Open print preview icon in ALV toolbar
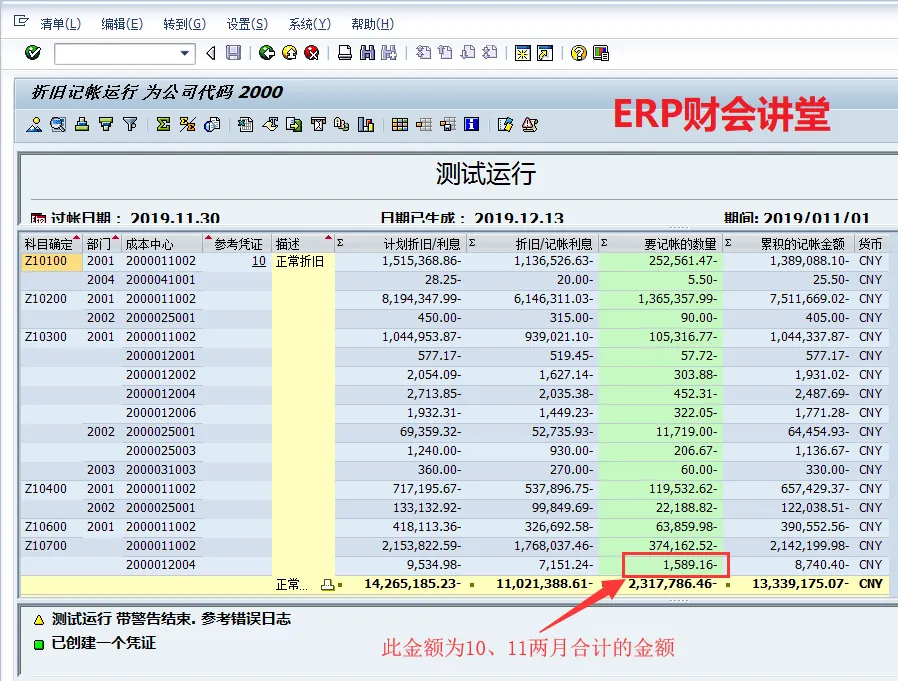This screenshot has height=681, width=898. point(212,124)
